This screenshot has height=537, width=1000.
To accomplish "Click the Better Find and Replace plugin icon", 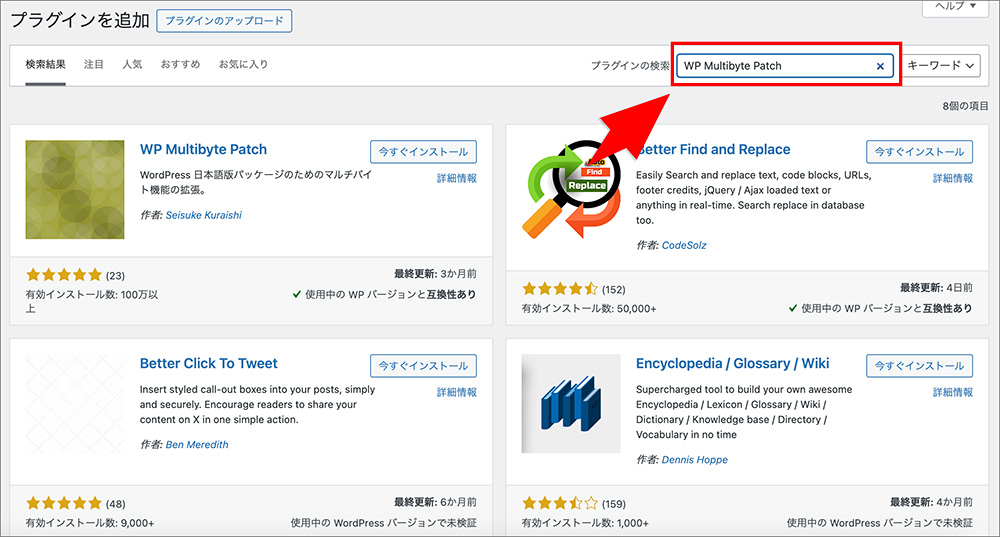I will click(571, 189).
